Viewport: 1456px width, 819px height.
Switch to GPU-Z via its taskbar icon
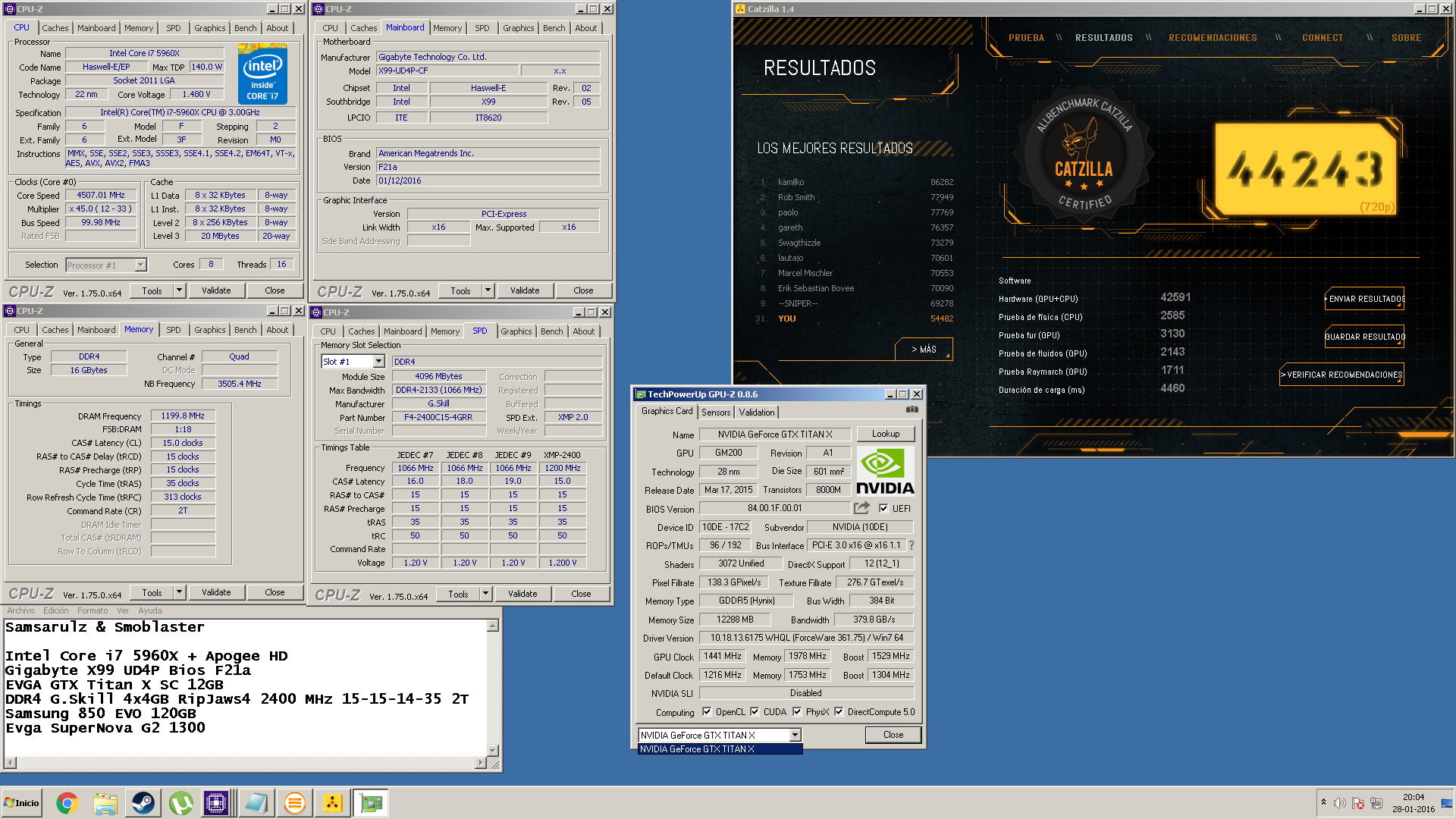(372, 803)
